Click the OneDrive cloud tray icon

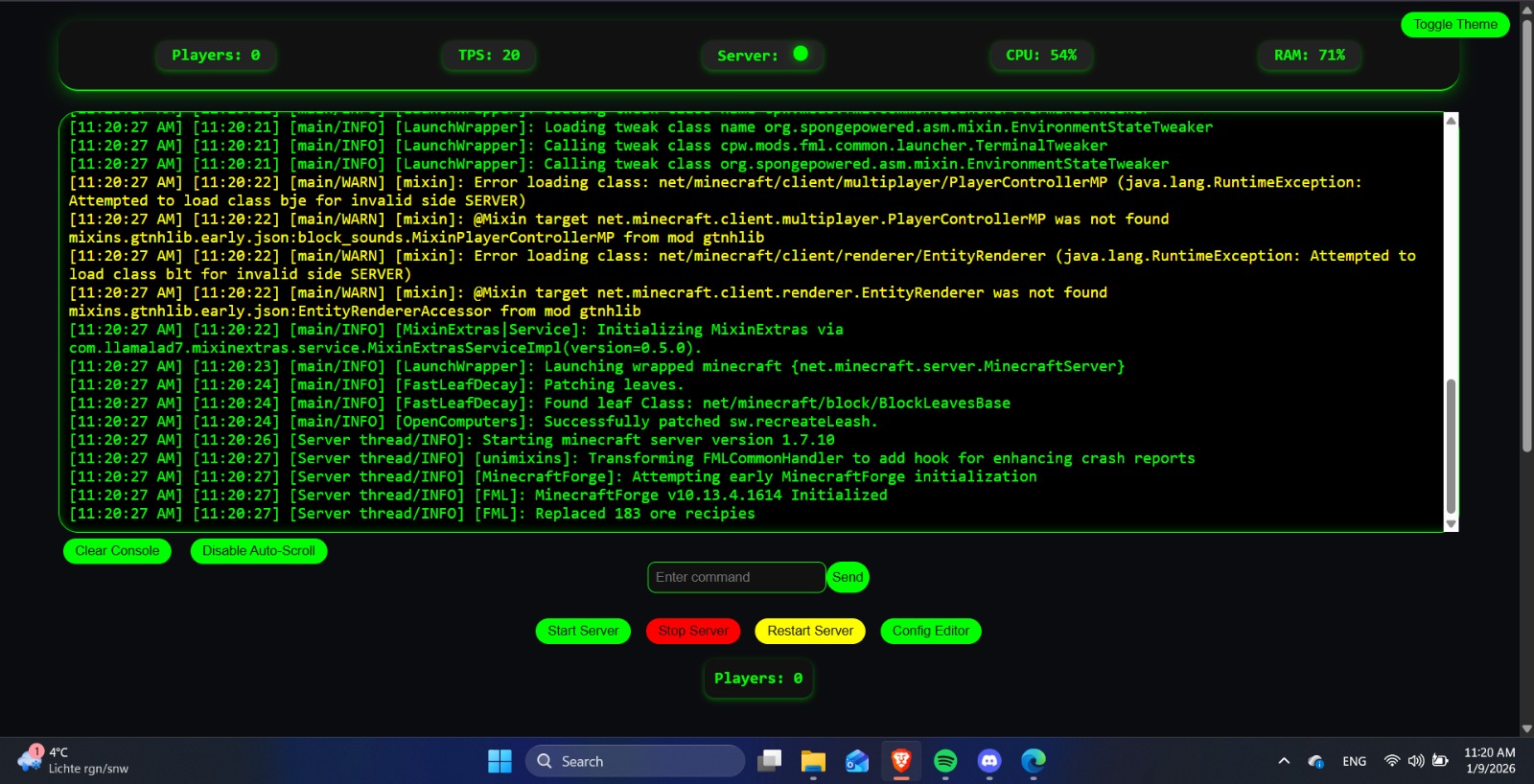(x=1315, y=761)
